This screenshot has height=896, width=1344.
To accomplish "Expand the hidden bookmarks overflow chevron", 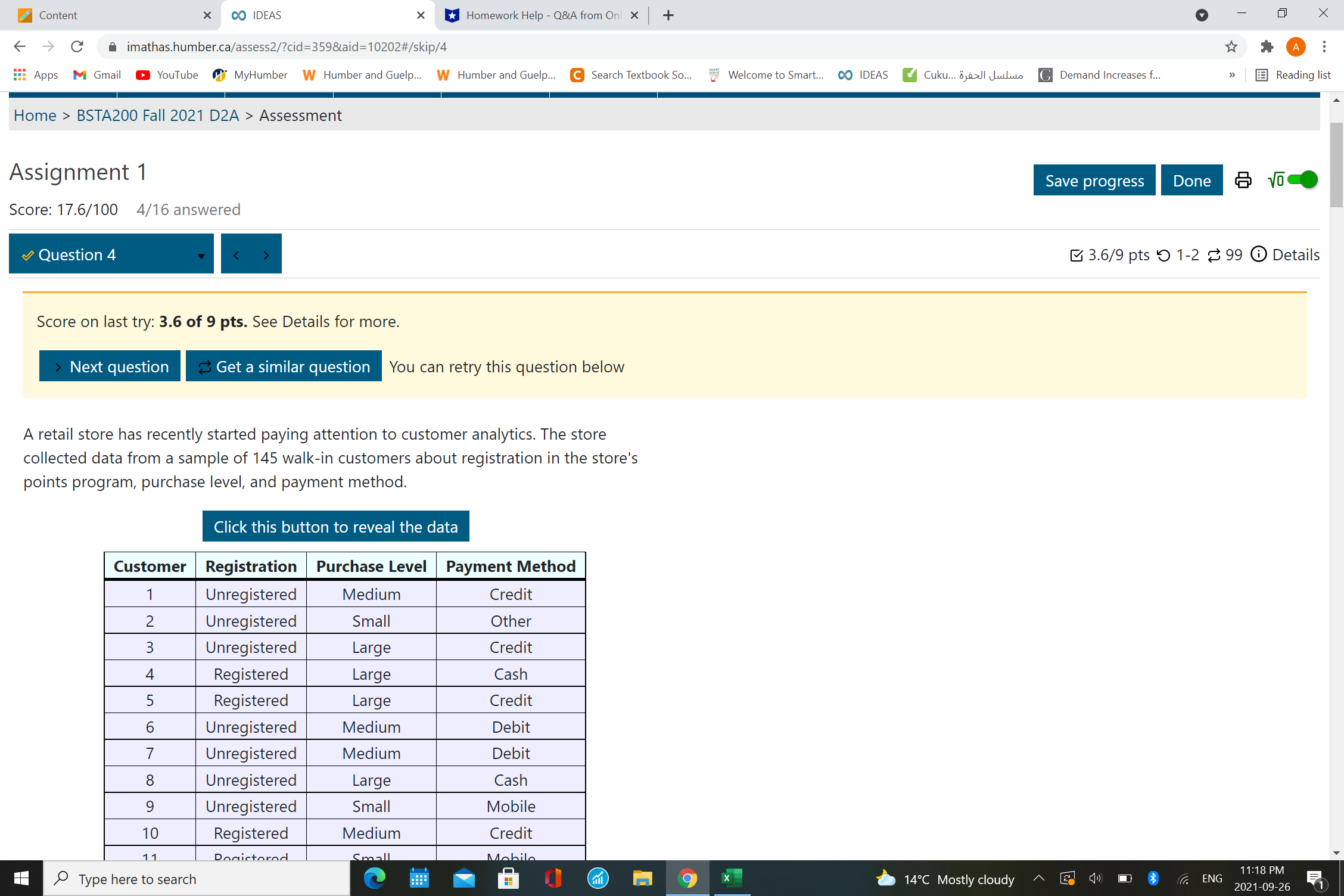I will point(1232,75).
